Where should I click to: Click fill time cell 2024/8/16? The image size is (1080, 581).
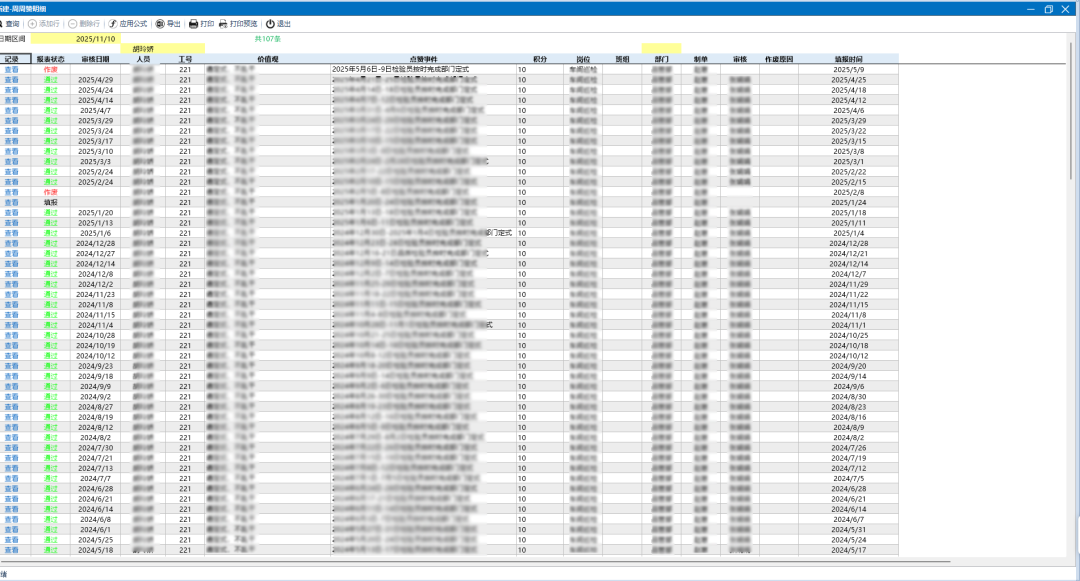click(x=849, y=417)
